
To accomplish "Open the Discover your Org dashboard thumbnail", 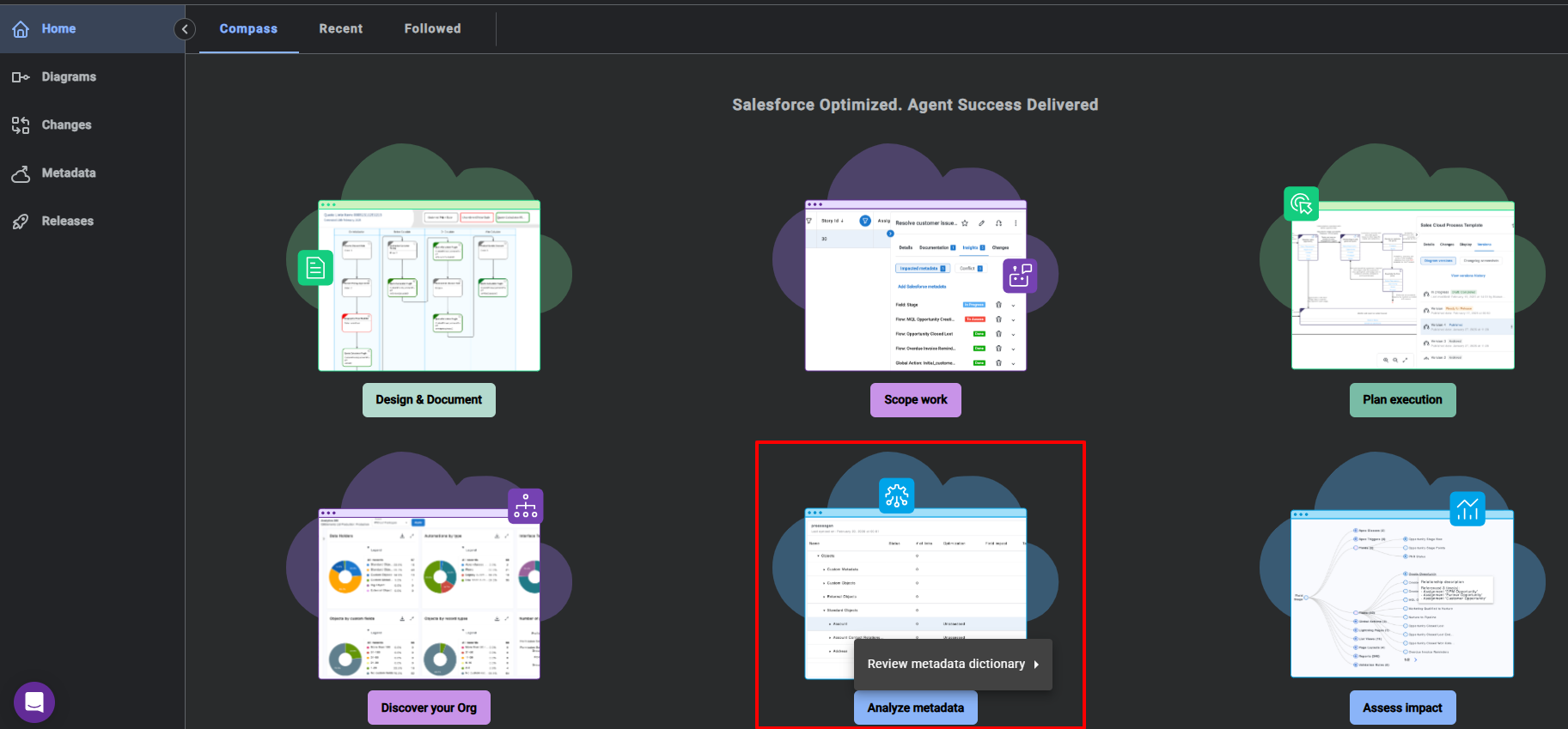I will 429,596.
